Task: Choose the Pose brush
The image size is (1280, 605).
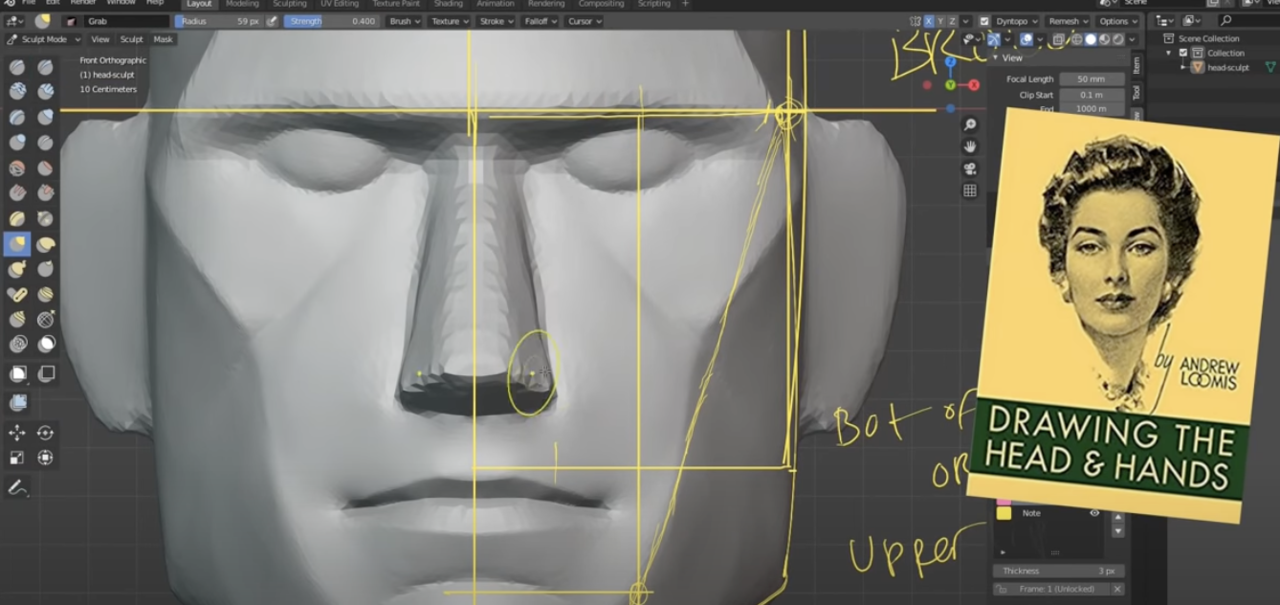Action: click(17, 294)
